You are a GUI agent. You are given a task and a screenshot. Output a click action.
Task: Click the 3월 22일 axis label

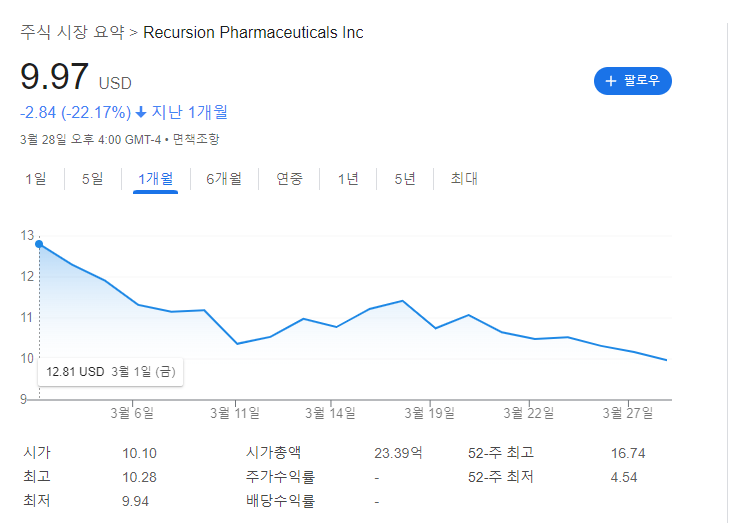coord(528,413)
